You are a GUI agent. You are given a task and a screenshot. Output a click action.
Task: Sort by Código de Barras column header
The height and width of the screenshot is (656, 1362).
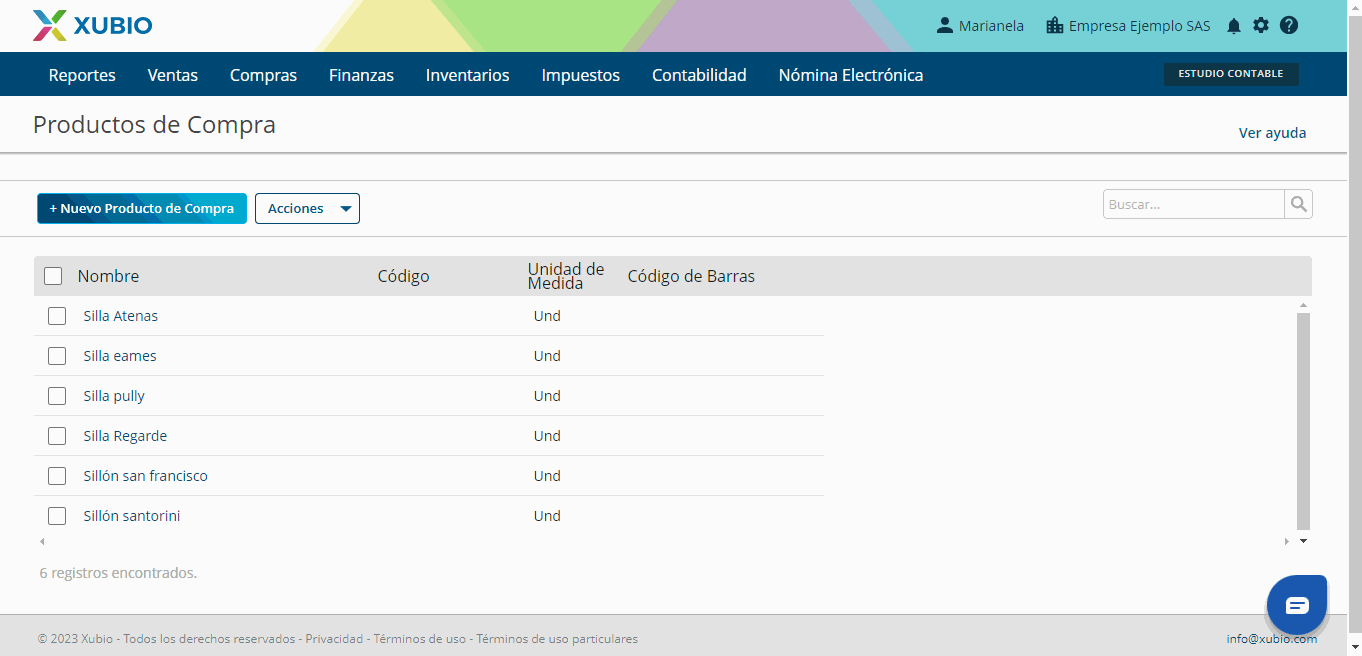click(x=691, y=276)
